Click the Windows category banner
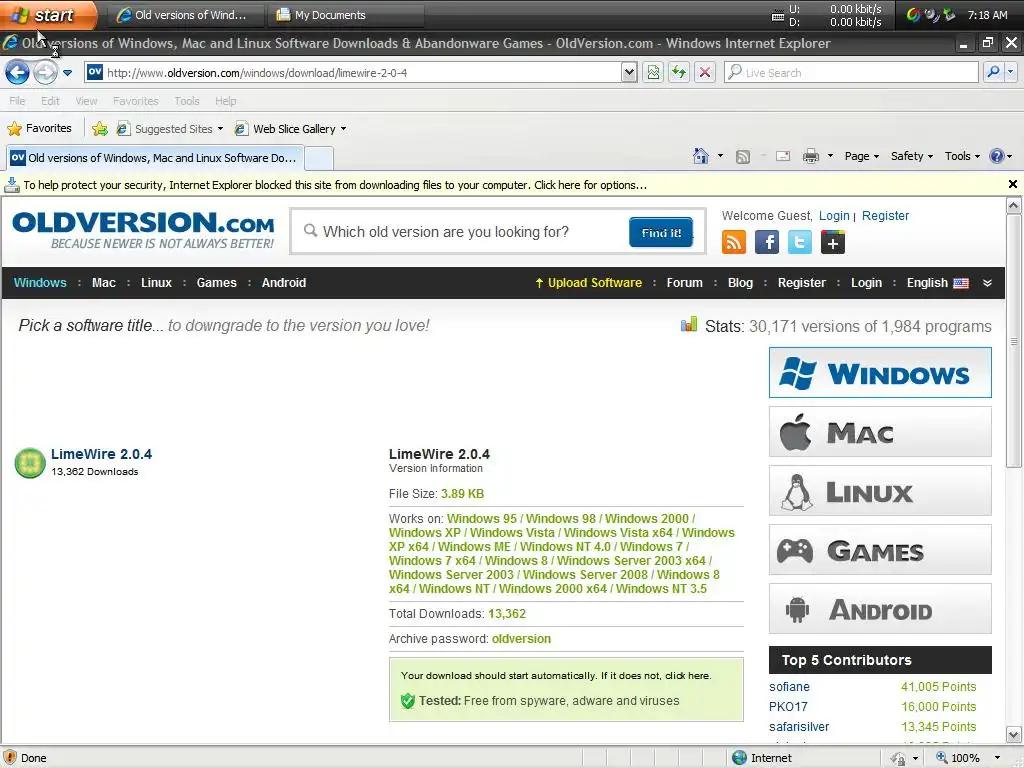The image size is (1024, 768). [x=880, y=372]
